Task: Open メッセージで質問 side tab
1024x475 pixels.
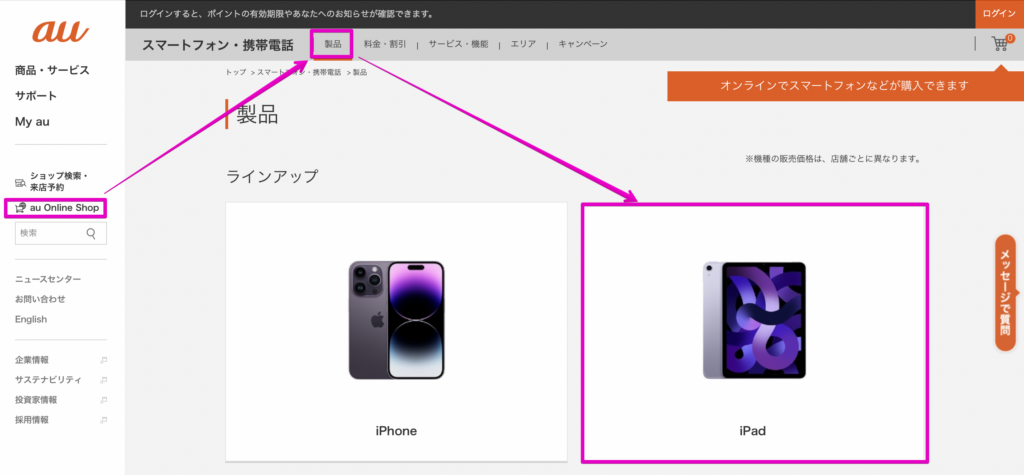Action: pos(1006,292)
